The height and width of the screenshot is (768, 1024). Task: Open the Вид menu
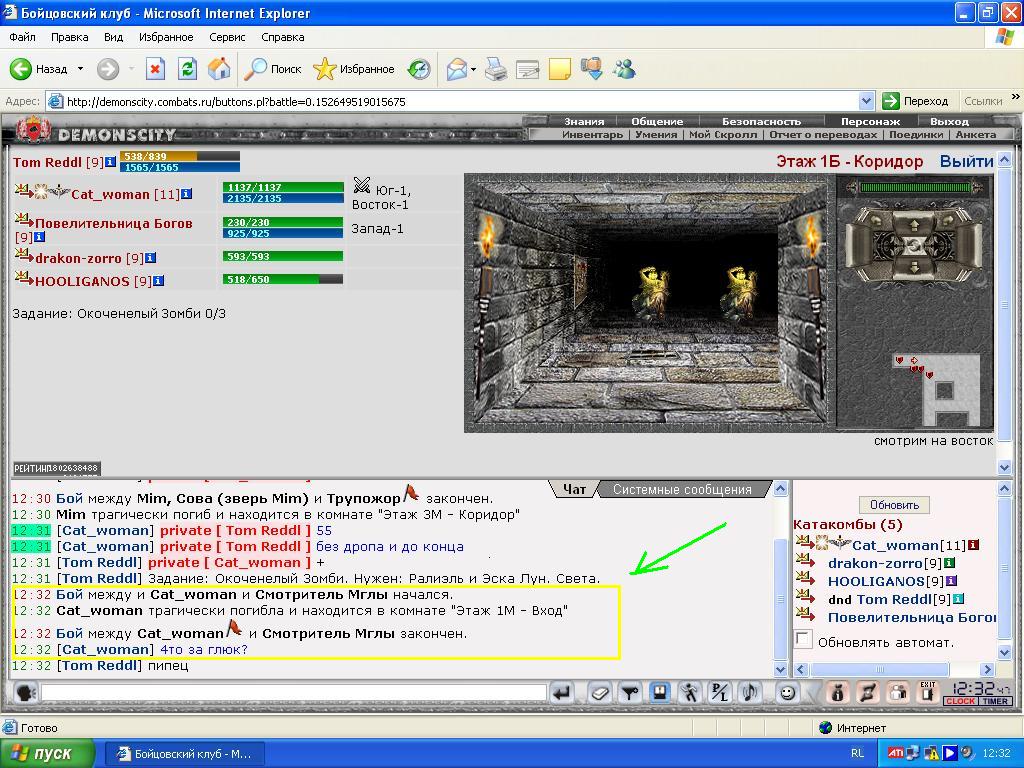114,37
